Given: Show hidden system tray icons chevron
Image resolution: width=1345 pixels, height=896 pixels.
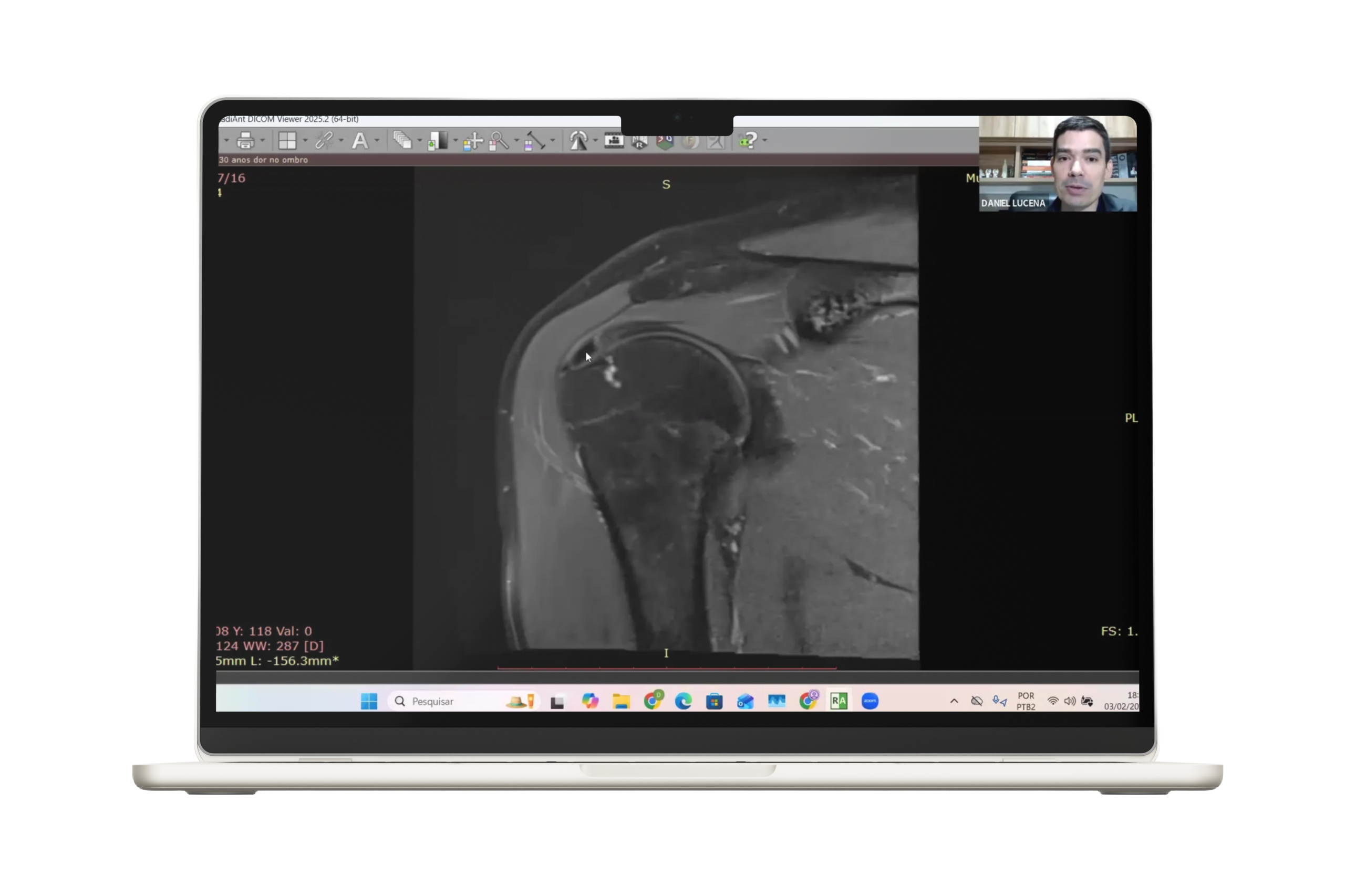Looking at the screenshot, I should 954,701.
